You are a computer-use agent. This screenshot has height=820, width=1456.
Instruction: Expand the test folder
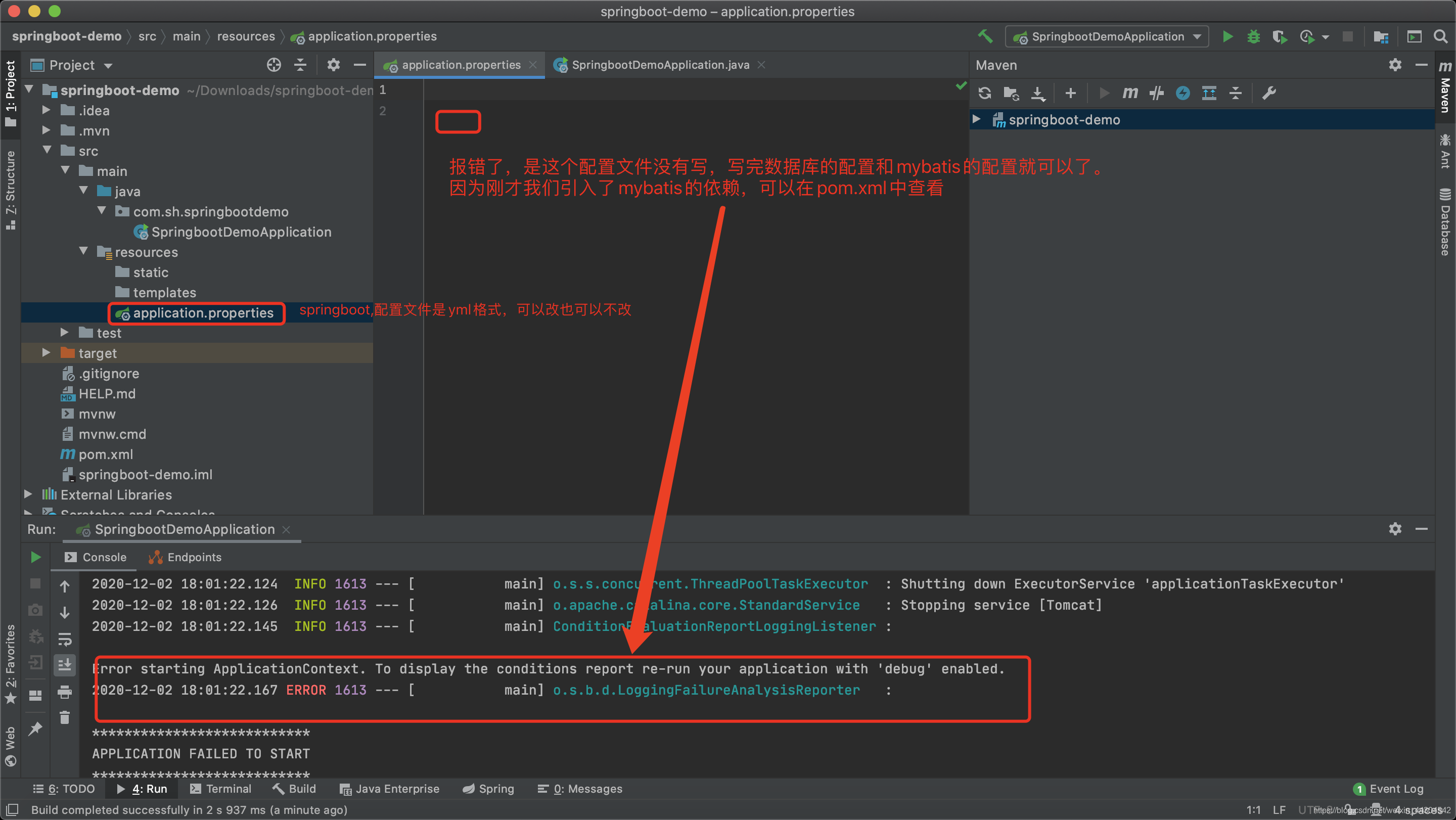64,332
